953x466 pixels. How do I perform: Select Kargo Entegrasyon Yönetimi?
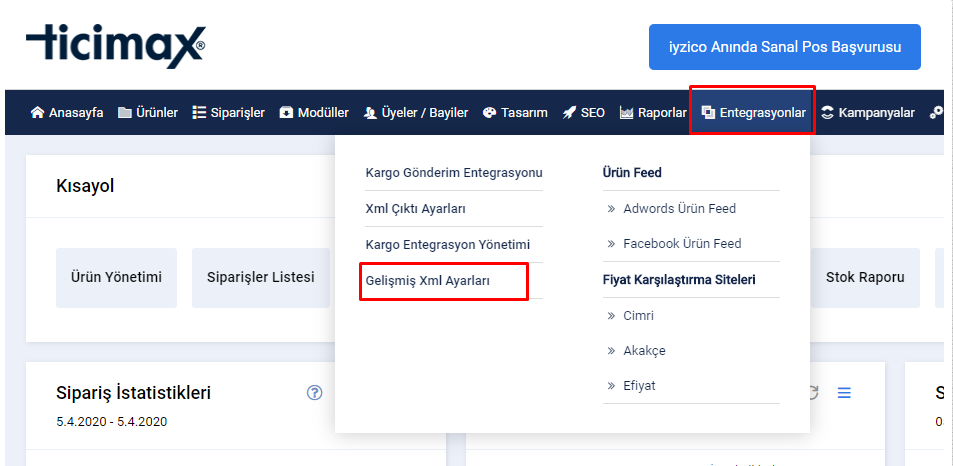tap(448, 245)
